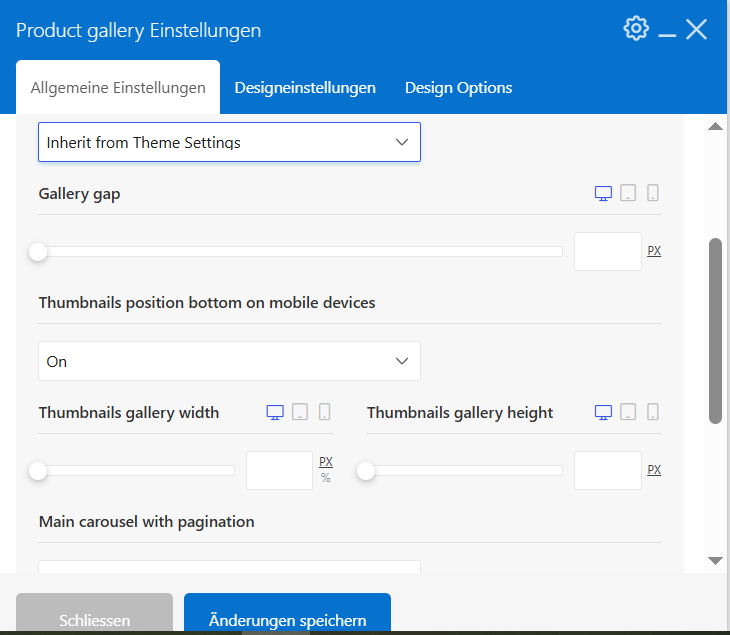
Task: Click the Thumbnails position bottom on mobile devices label
Action: pos(207,303)
